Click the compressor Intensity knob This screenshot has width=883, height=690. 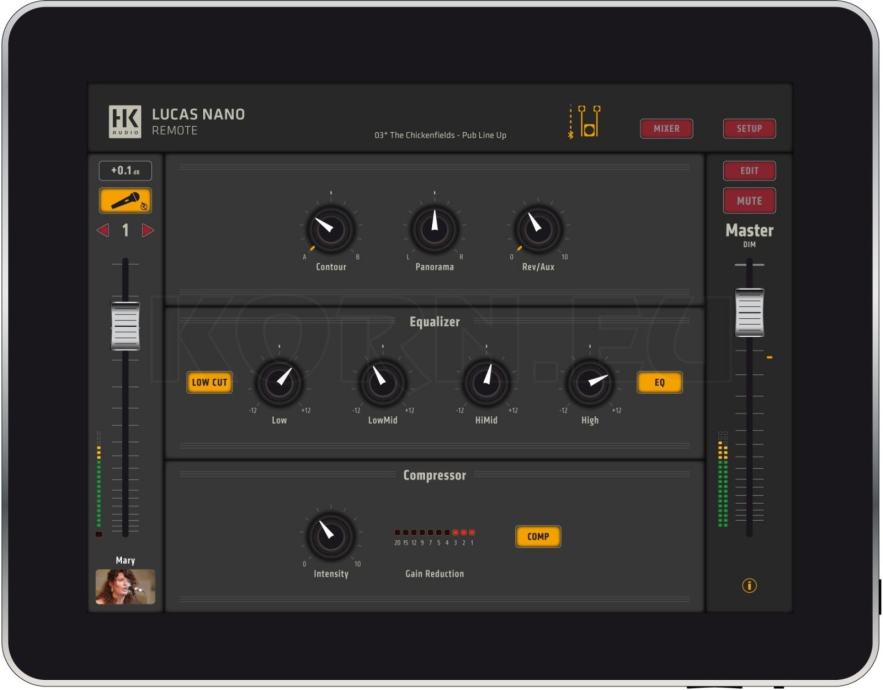coord(330,536)
